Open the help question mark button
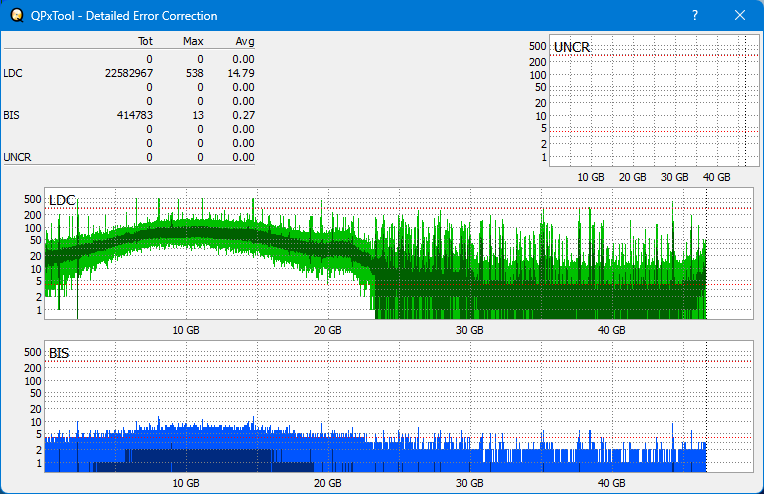 click(x=695, y=16)
